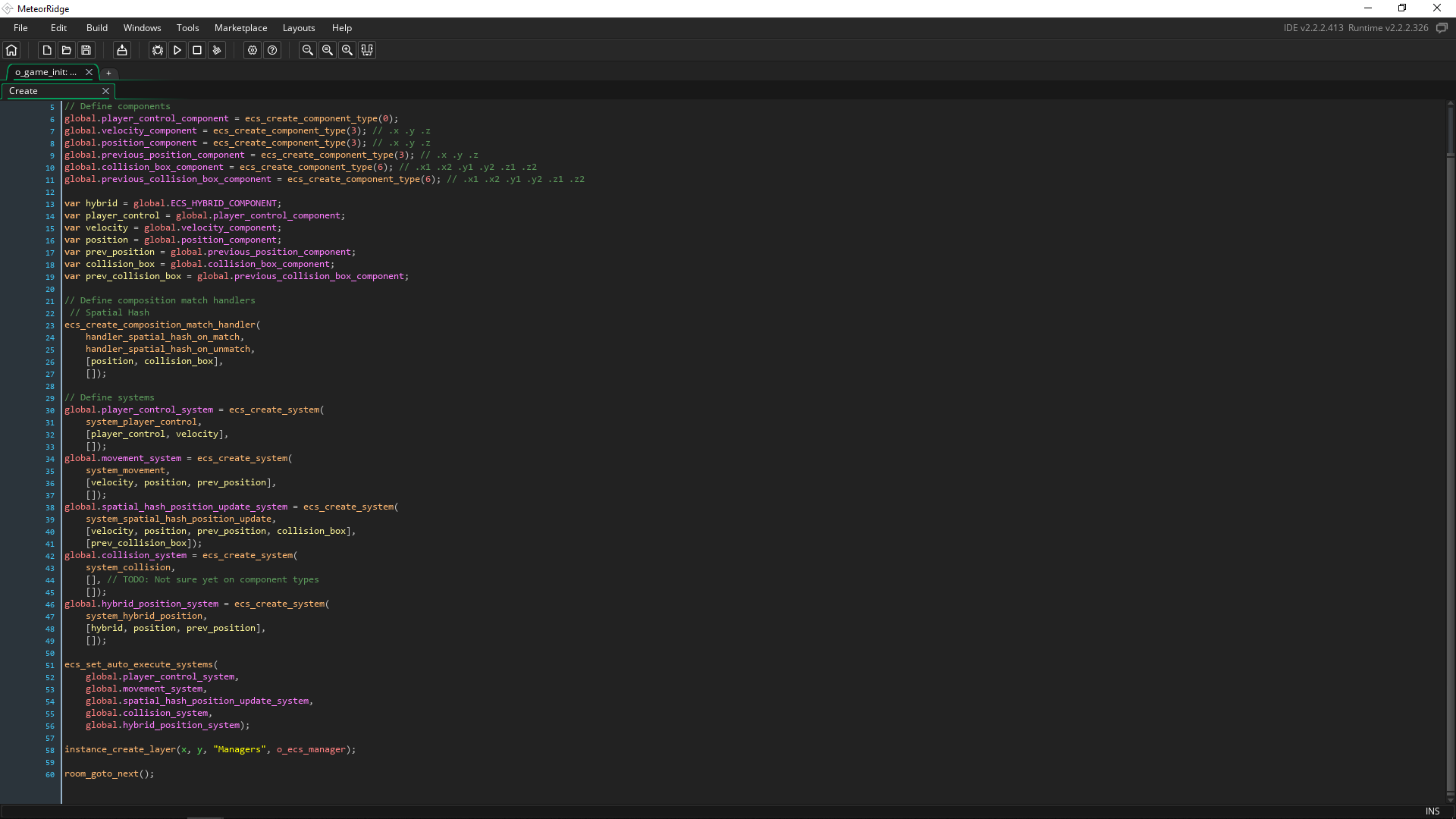Open the Layouts menu
Image resolution: width=1456 pixels, height=819 pixels.
(298, 27)
